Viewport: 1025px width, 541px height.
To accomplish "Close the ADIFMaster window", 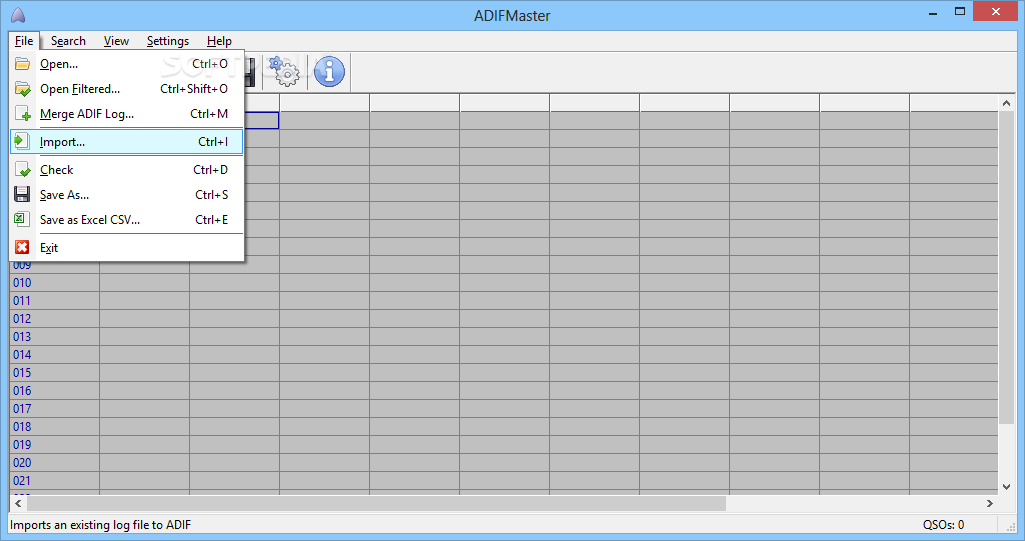I will (996, 11).
